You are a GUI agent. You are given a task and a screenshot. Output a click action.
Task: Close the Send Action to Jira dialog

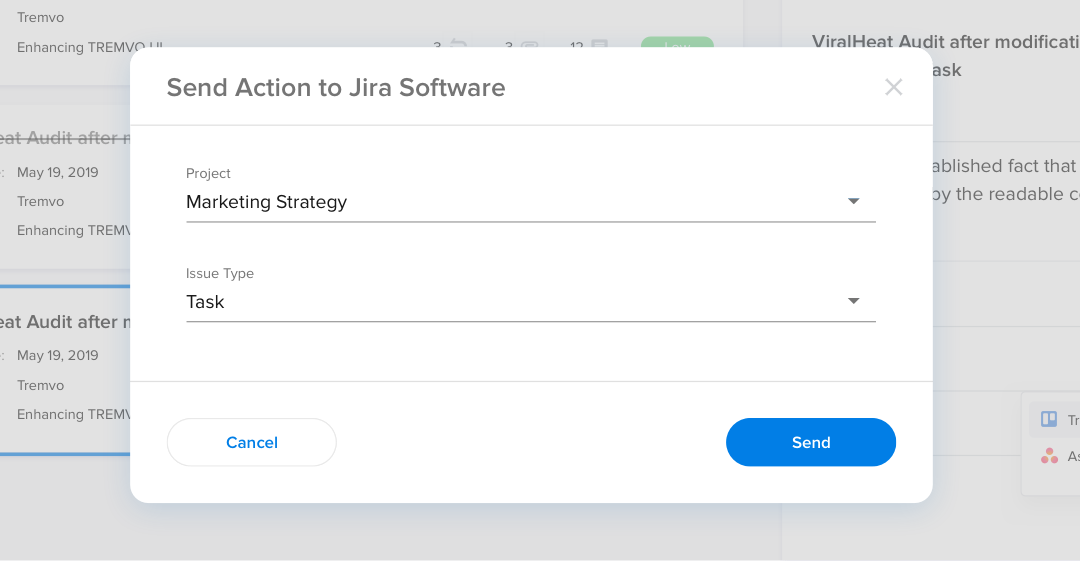[x=893, y=87]
